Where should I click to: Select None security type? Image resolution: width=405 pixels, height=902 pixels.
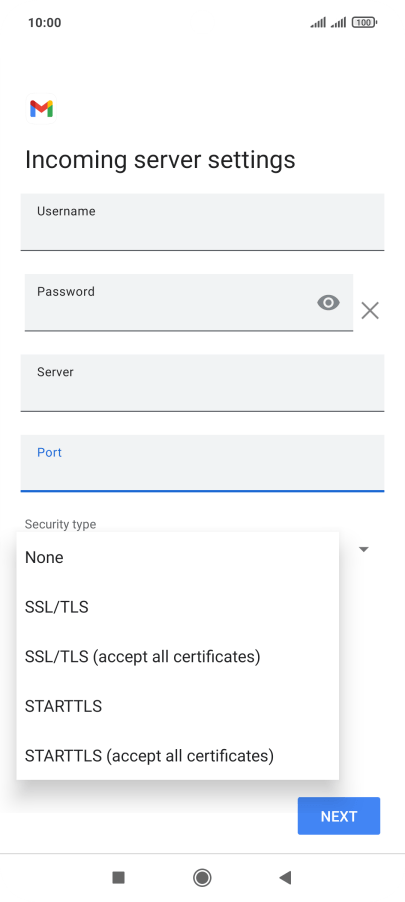click(x=178, y=557)
